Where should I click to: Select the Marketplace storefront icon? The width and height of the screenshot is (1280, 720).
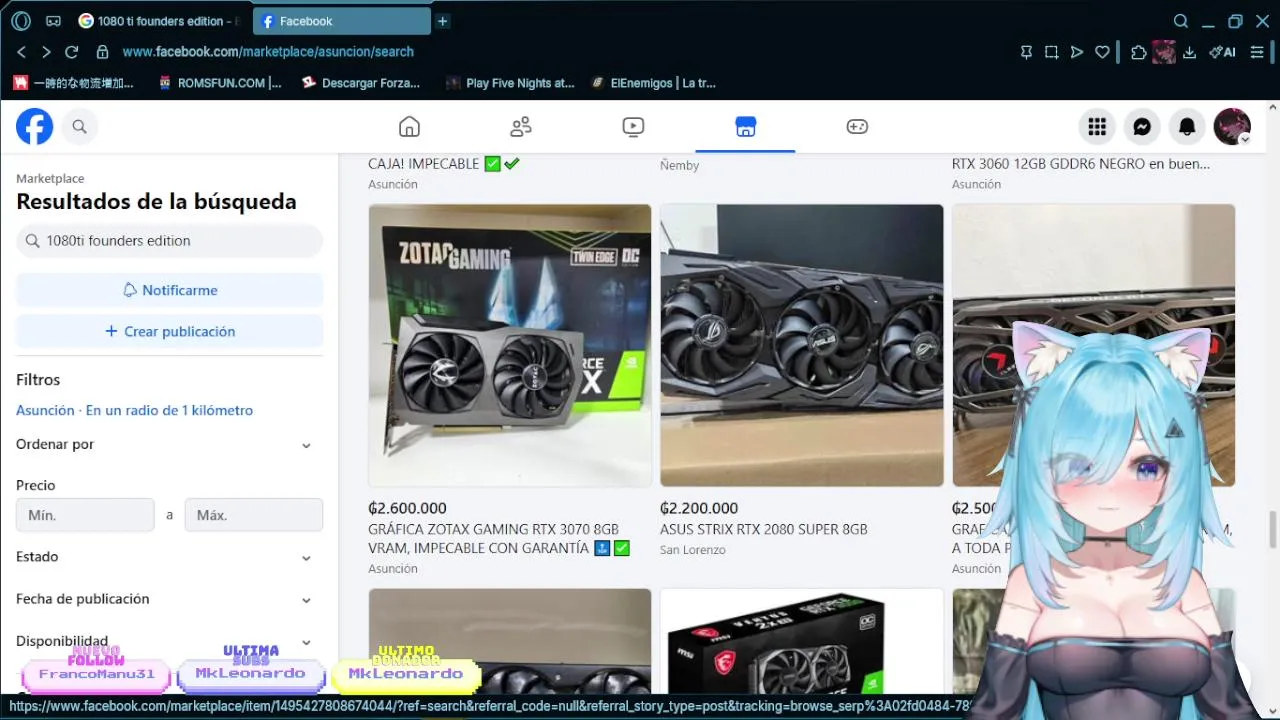click(745, 127)
